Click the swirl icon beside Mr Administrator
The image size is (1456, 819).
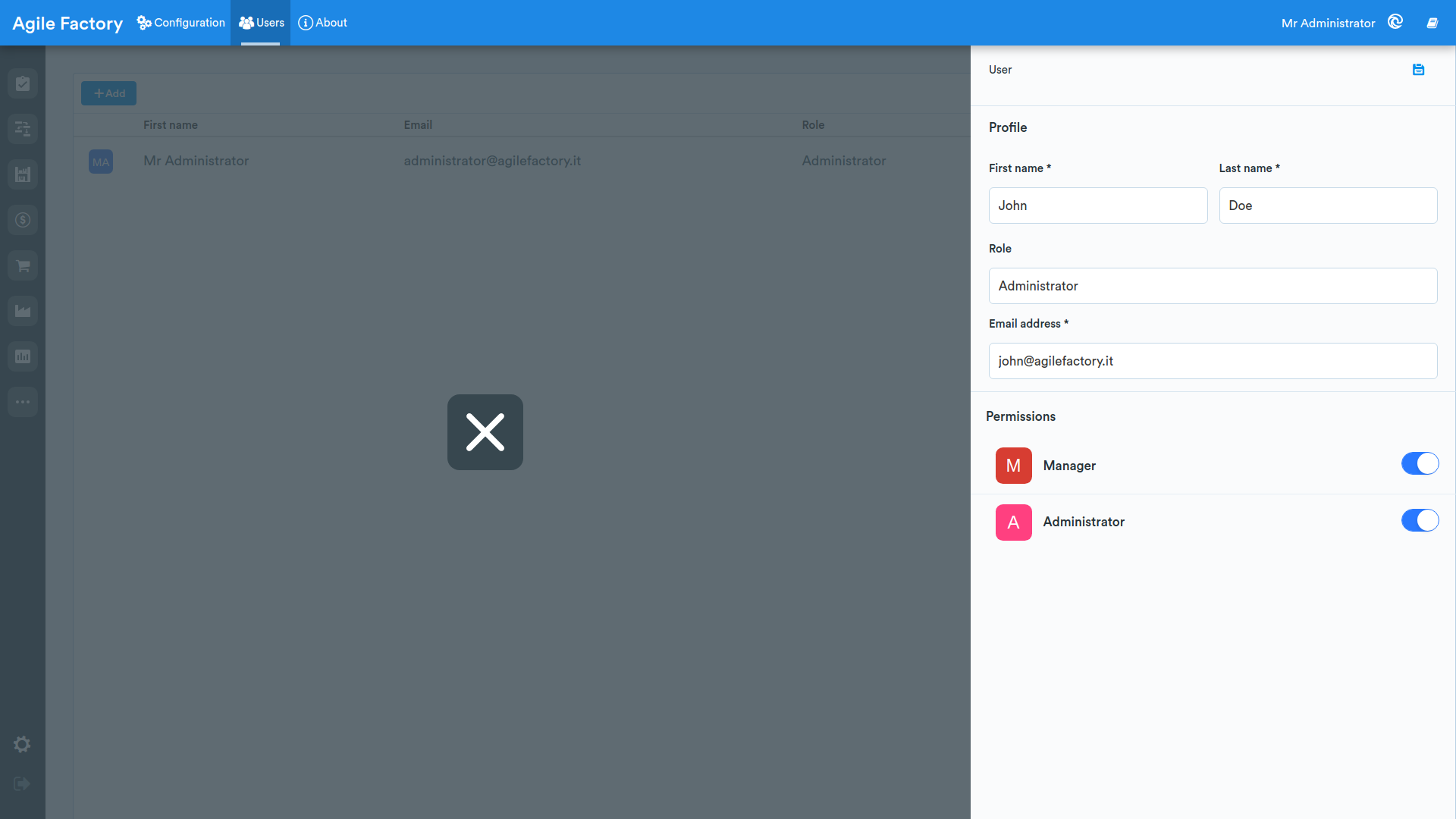coord(1395,22)
